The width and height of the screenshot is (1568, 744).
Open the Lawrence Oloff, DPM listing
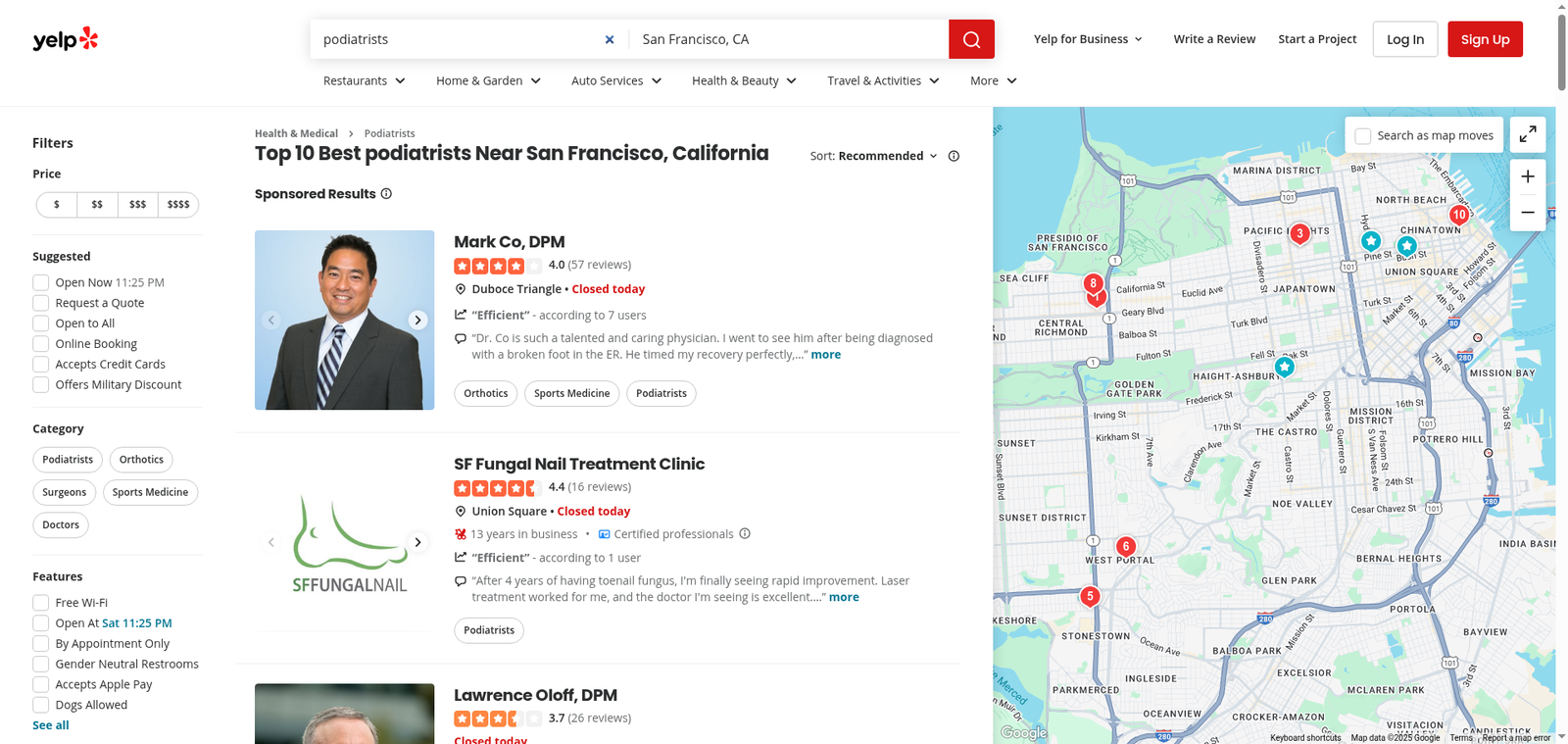[x=535, y=695]
